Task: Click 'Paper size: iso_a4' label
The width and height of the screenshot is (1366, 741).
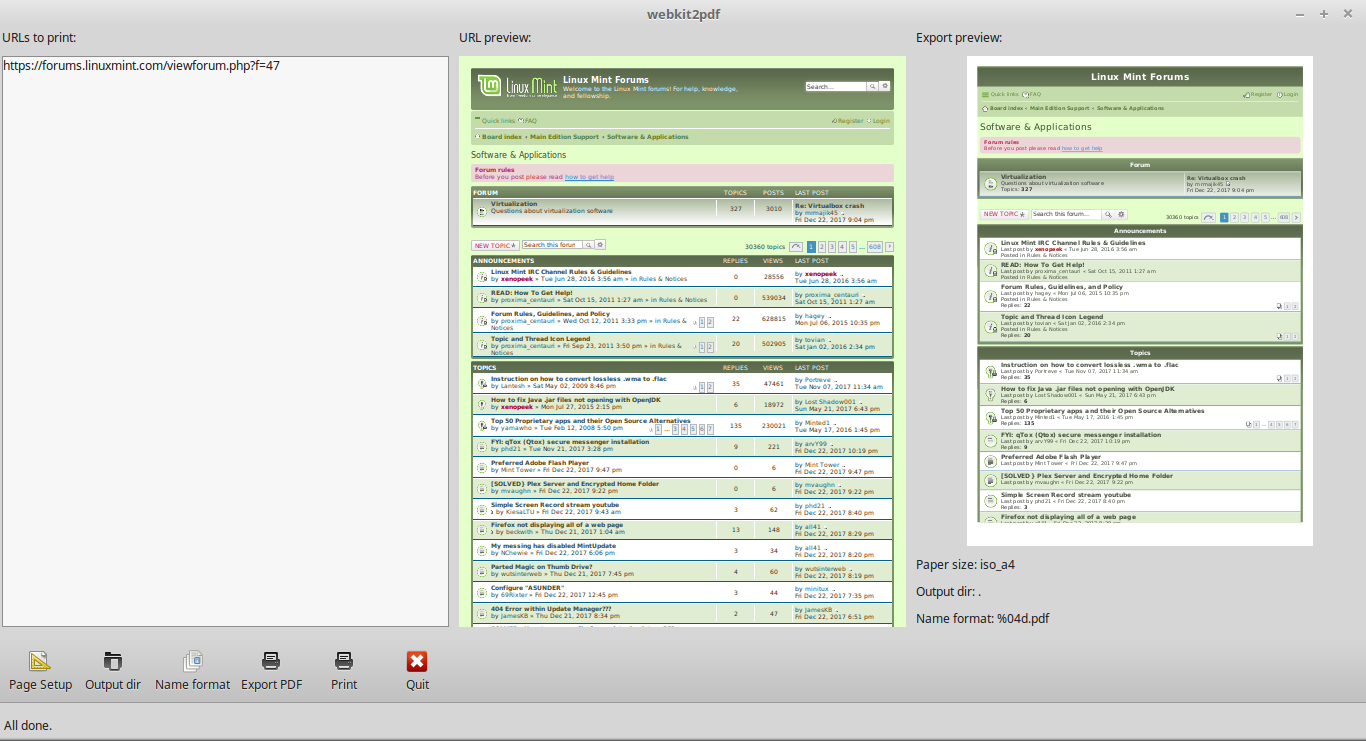Action: click(x=965, y=565)
